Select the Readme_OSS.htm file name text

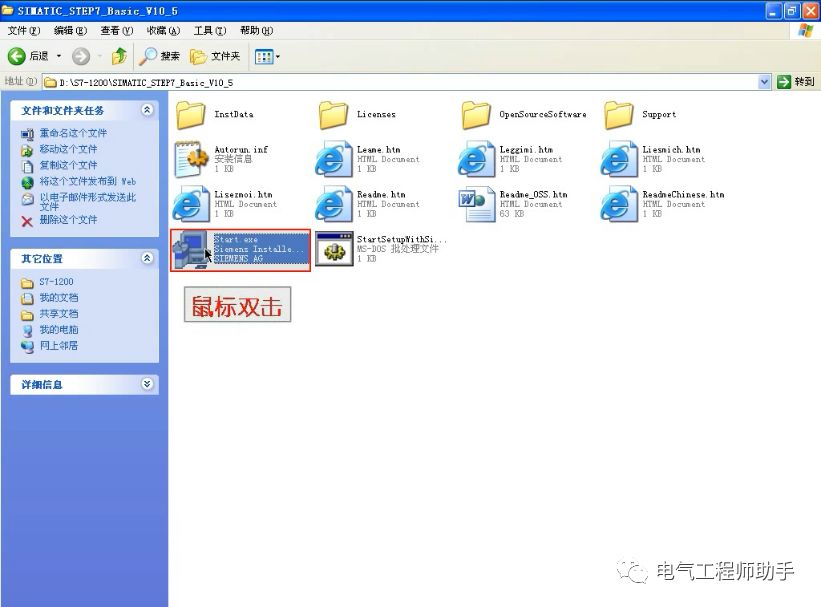click(x=533, y=195)
